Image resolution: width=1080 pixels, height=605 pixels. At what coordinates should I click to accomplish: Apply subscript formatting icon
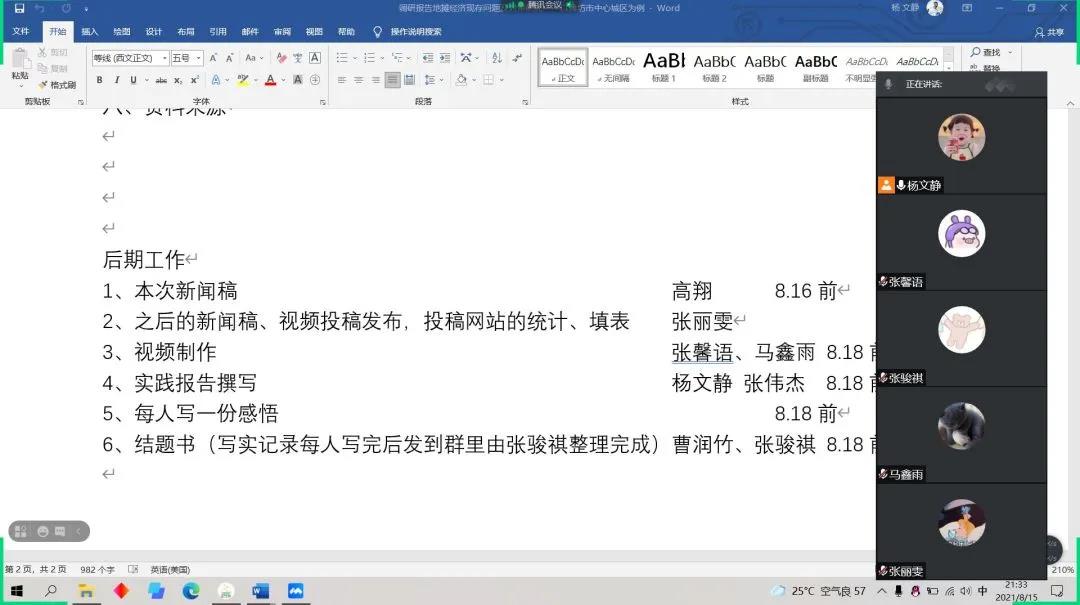(178, 80)
